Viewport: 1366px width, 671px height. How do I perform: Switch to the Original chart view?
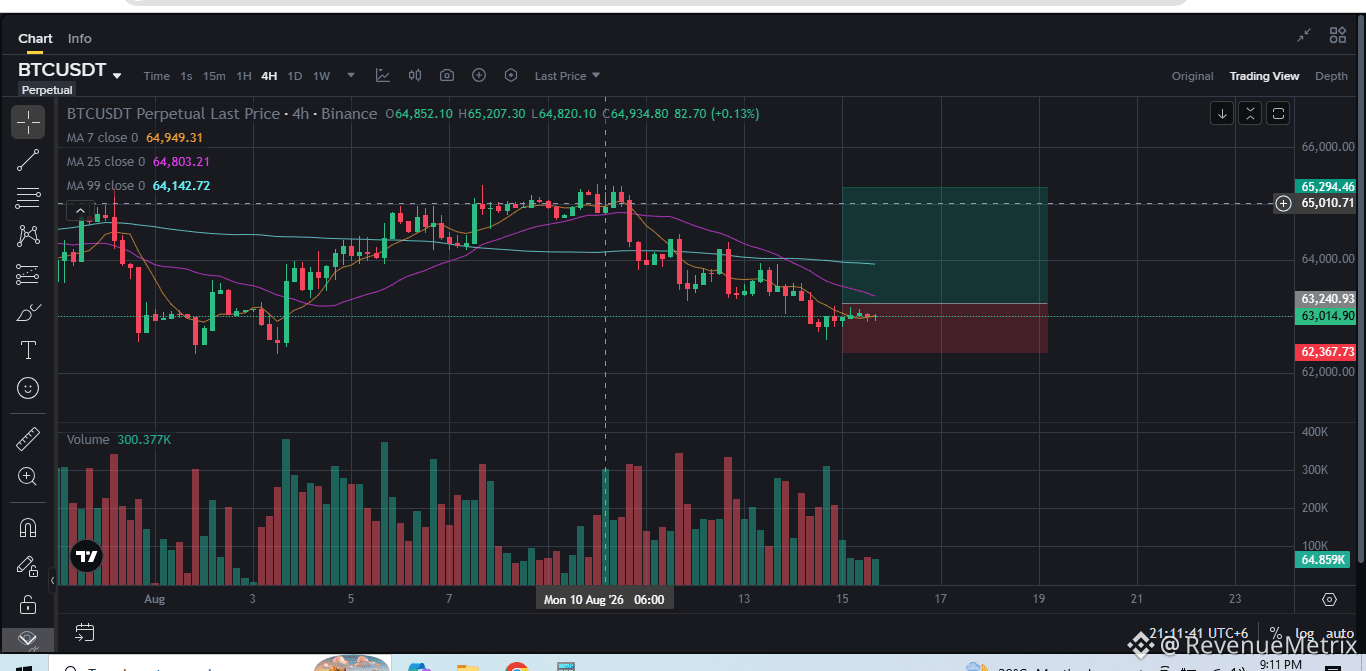coord(1192,76)
